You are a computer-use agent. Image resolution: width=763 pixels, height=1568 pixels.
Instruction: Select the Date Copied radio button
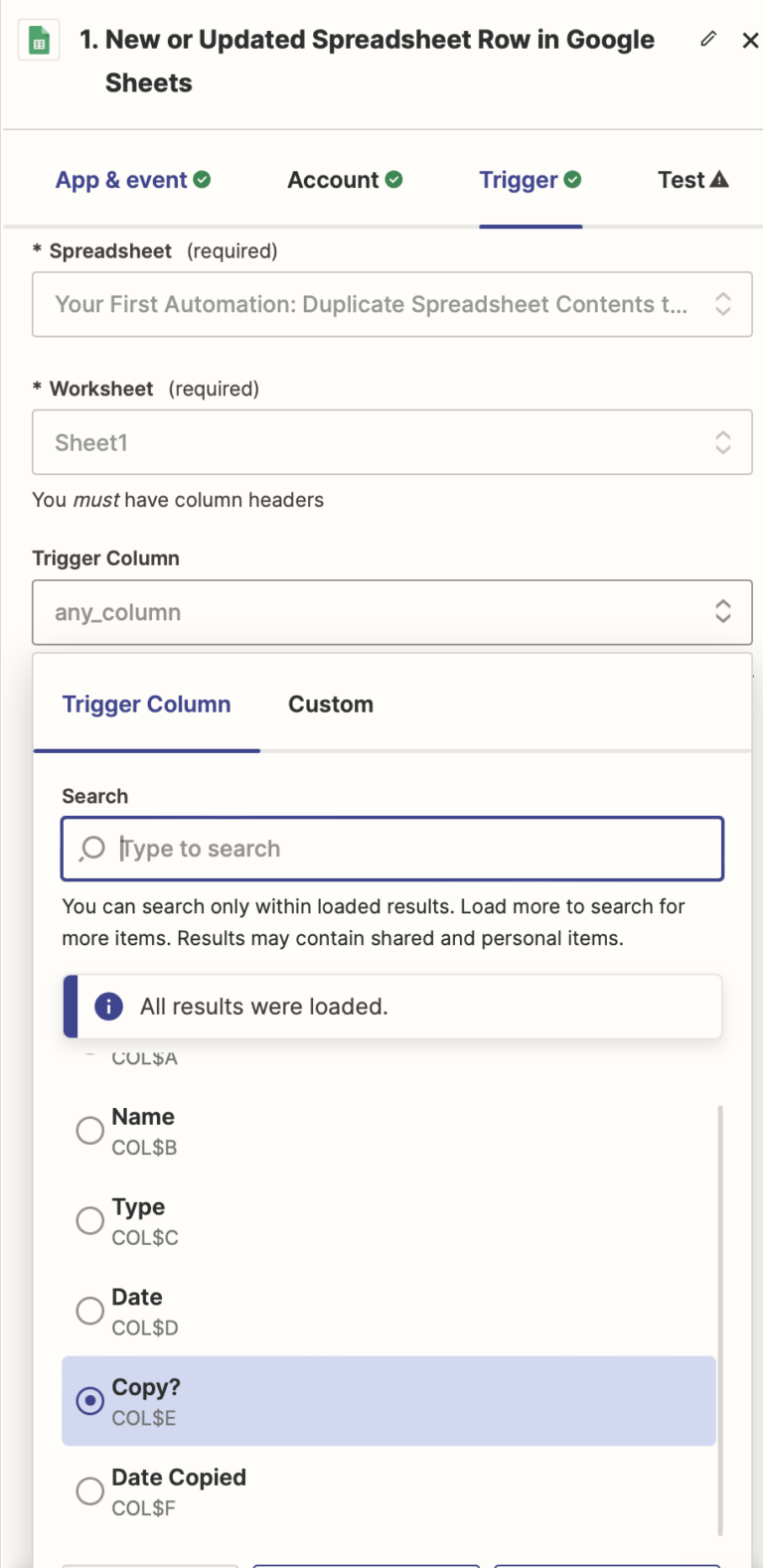(x=90, y=1490)
